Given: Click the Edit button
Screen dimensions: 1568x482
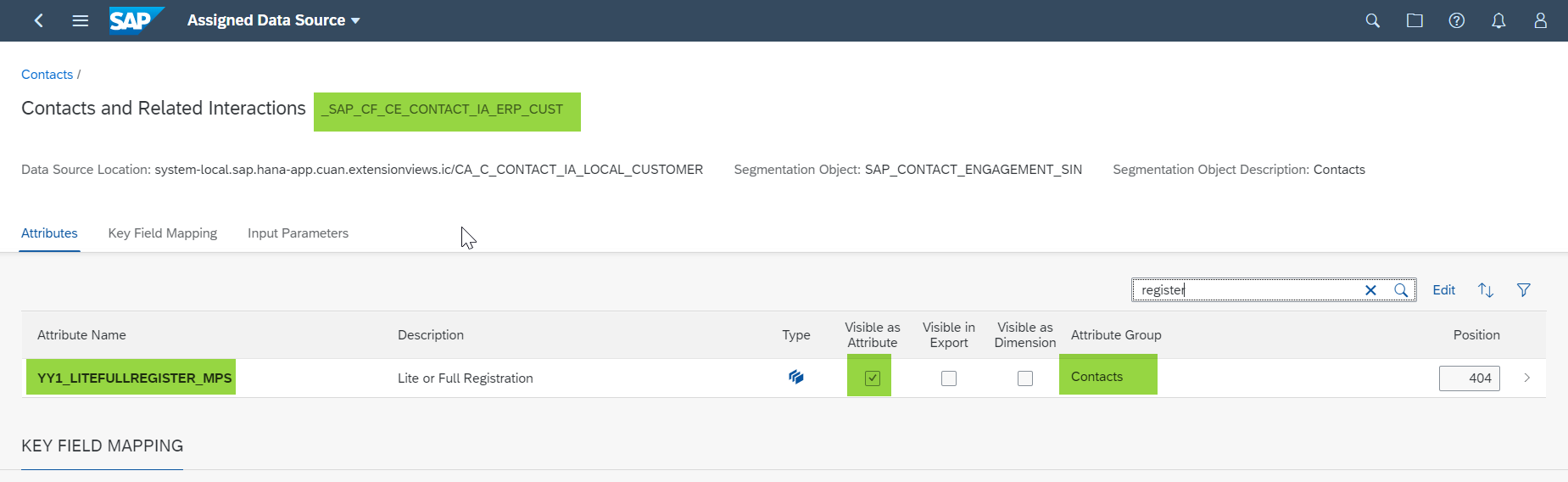Looking at the screenshot, I should (1443, 290).
